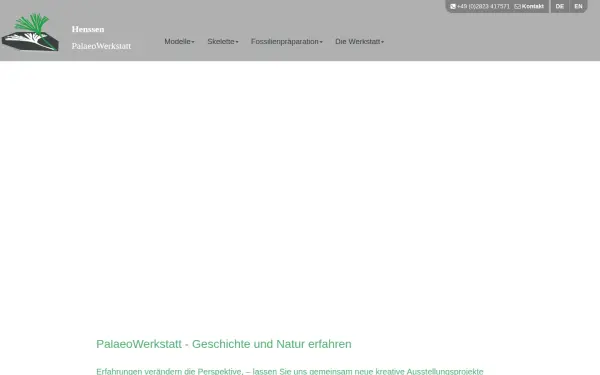Click the PalaeoWerkstatt title in the header
This screenshot has height=375, width=600.
tap(101, 46)
